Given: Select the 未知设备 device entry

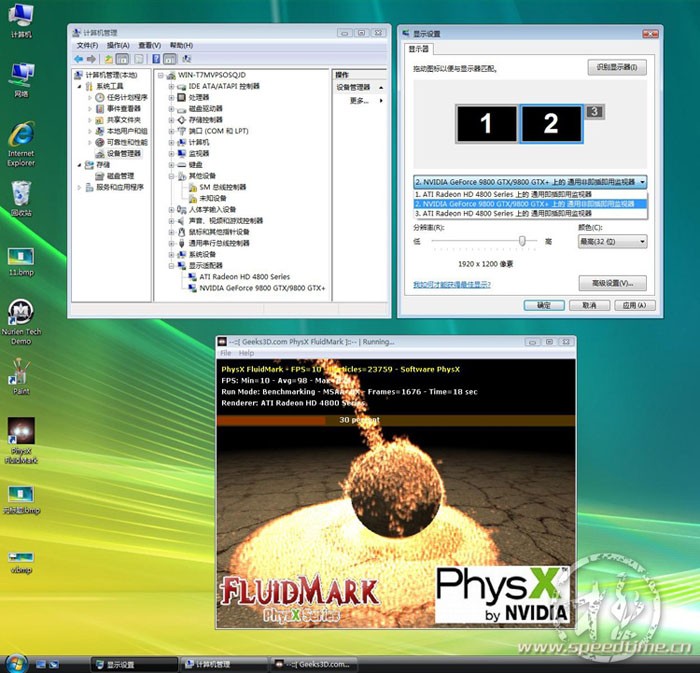Looking at the screenshot, I should tap(208, 198).
